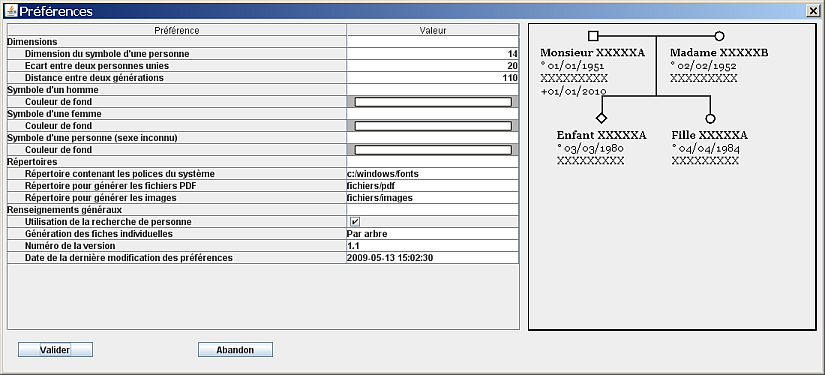Select the Préférence column header
Image resolution: width=825 pixels, height=375 pixels.
(177, 31)
